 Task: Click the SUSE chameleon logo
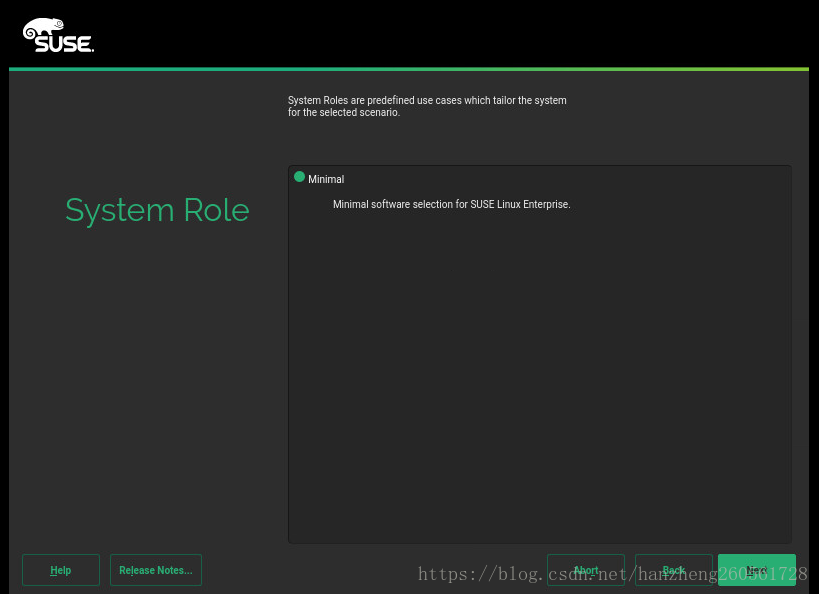pos(58,36)
